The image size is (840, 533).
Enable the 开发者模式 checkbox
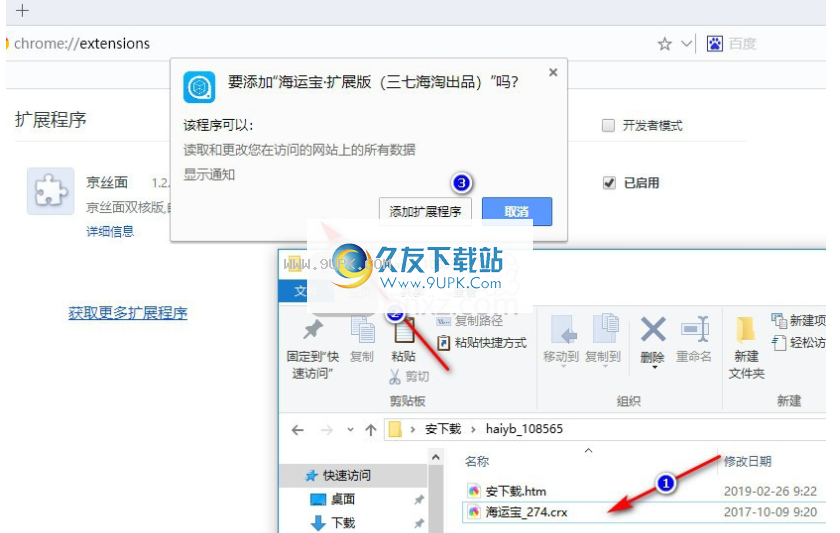608,125
